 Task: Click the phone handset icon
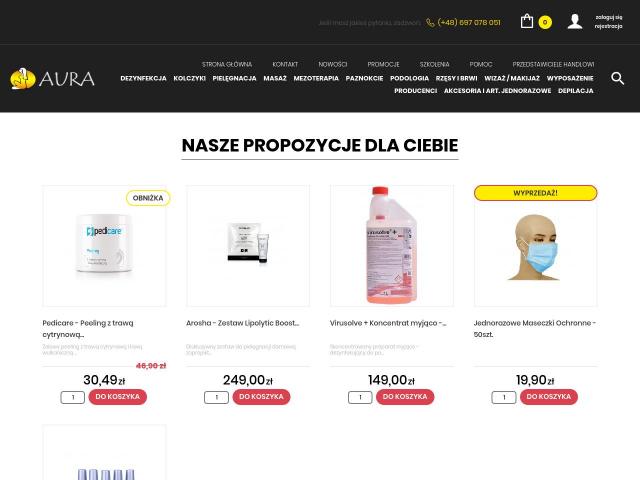coord(430,23)
